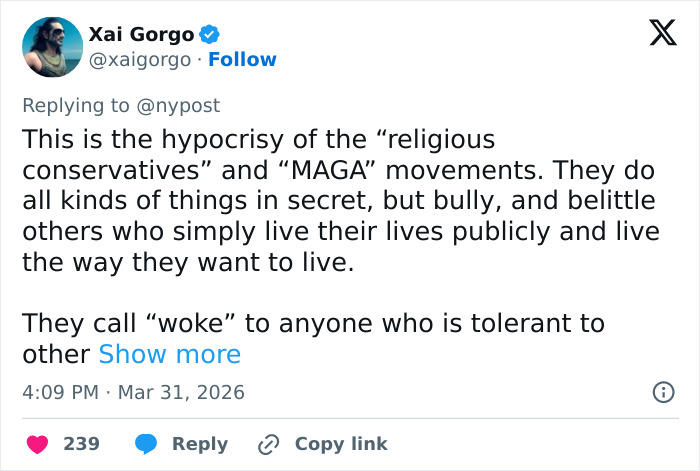Click the Mar 31, 2026 date
Image resolution: width=700 pixels, height=471 pixels.
pyautogui.click(x=181, y=392)
